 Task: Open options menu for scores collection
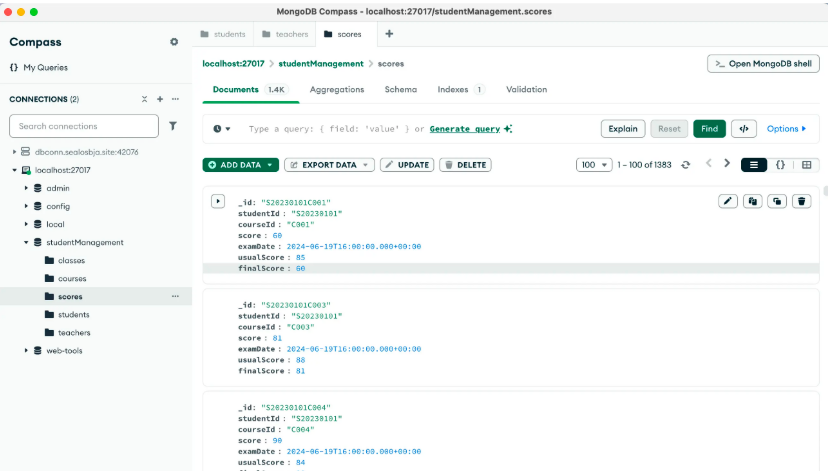tap(175, 296)
